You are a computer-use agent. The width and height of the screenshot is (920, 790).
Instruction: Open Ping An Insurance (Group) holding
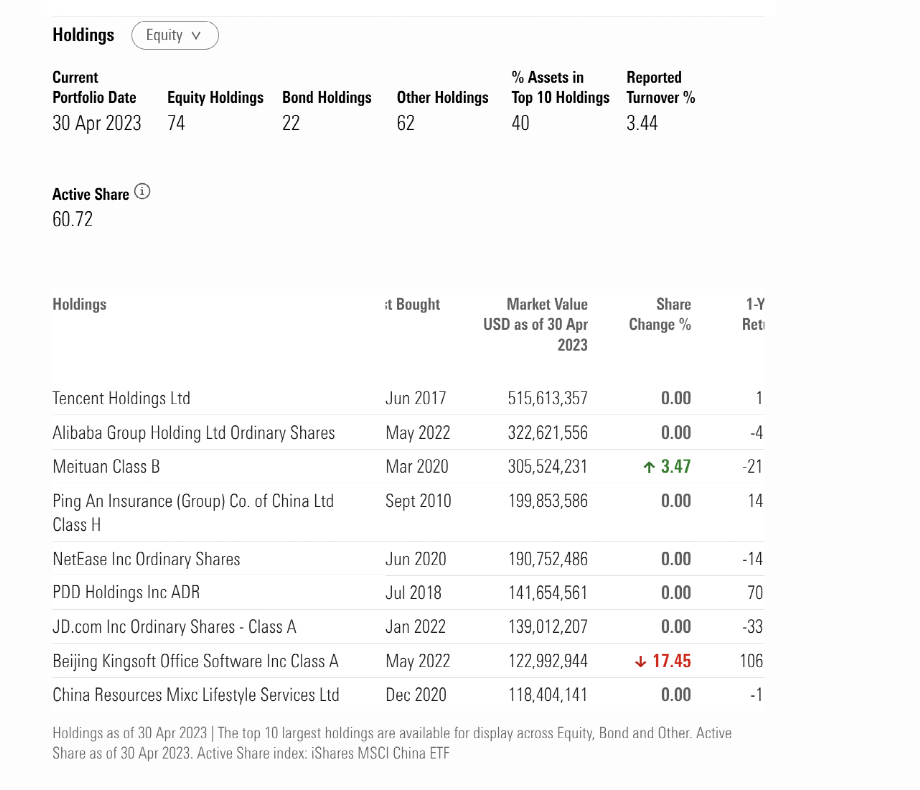pyautogui.click(x=193, y=501)
